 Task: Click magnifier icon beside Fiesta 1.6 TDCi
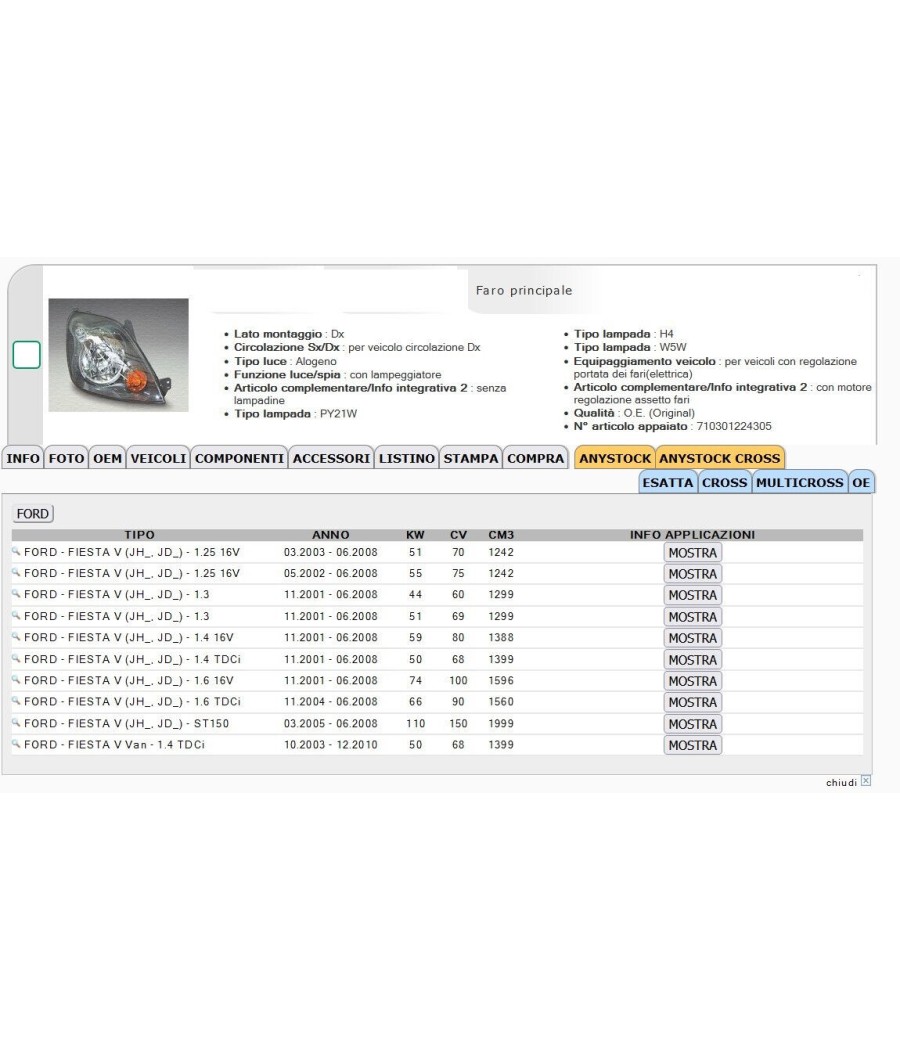16,701
